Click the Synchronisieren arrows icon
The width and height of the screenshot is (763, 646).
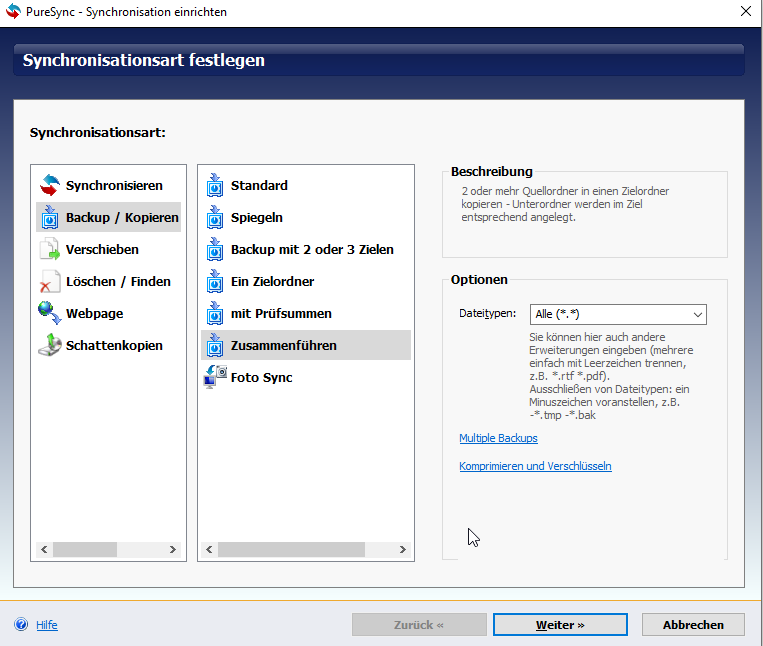click(x=50, y=185)
